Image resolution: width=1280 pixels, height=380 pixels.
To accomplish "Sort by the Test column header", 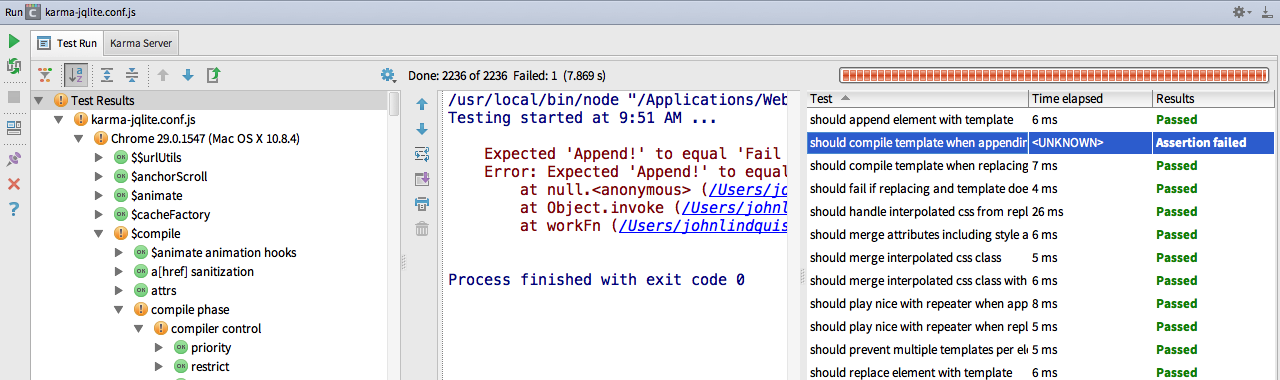I will point(917,99).
